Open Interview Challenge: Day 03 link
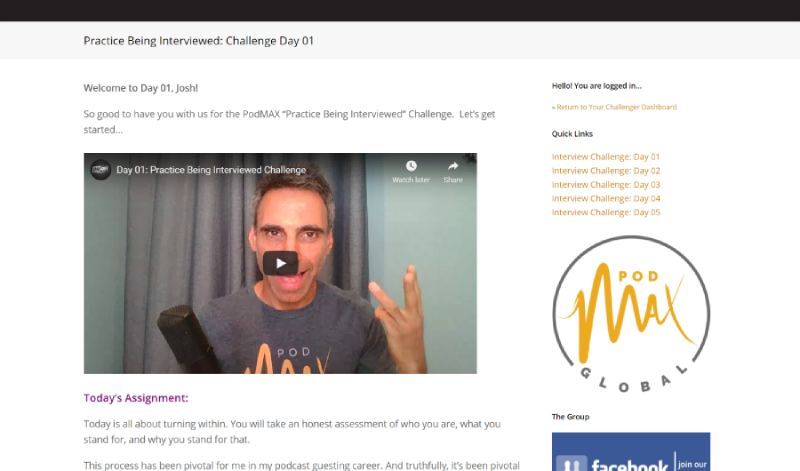The image size is (800, 471). (606, 184)
